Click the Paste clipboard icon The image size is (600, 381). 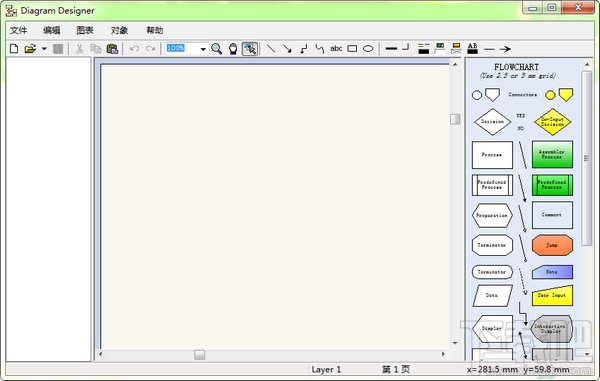(112, 49)
